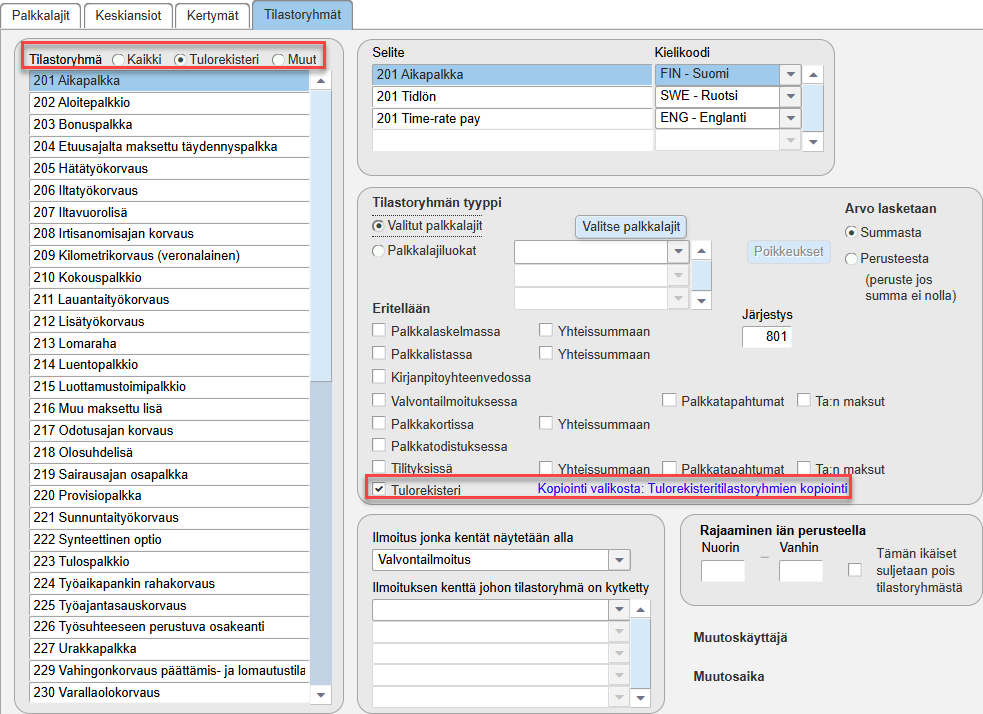Check the Tilityksissä checkbox

coord(379,467)
